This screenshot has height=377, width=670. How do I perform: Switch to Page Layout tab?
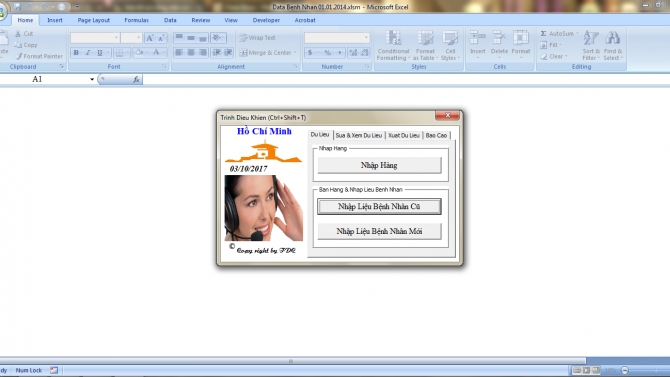pos(94,20)
